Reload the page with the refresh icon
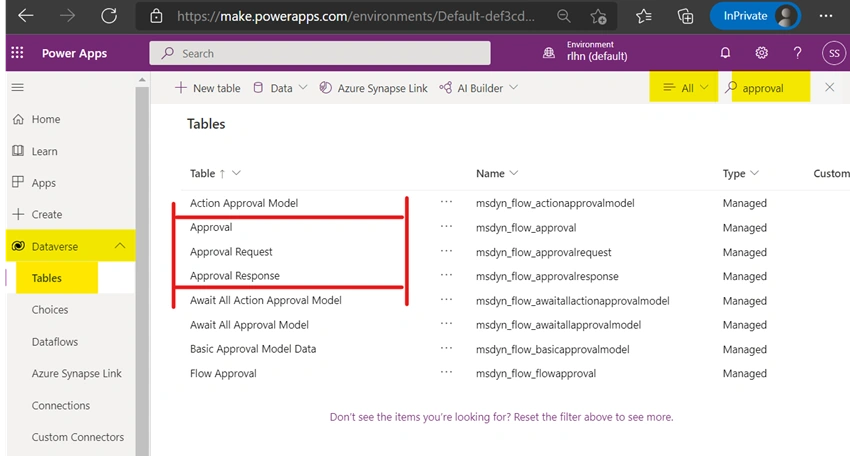Screen dimensions: 850x456 pos(109,16)
